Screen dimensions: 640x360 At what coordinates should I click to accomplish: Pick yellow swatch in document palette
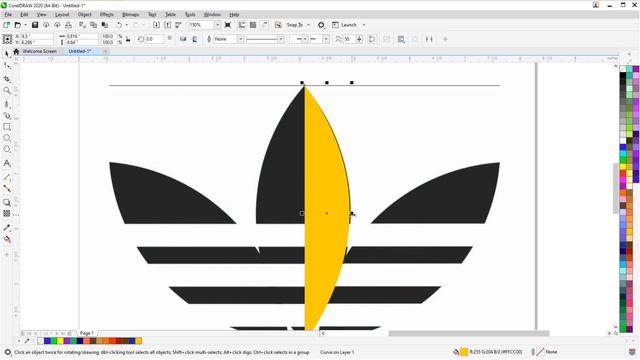[x=60, y=341]
